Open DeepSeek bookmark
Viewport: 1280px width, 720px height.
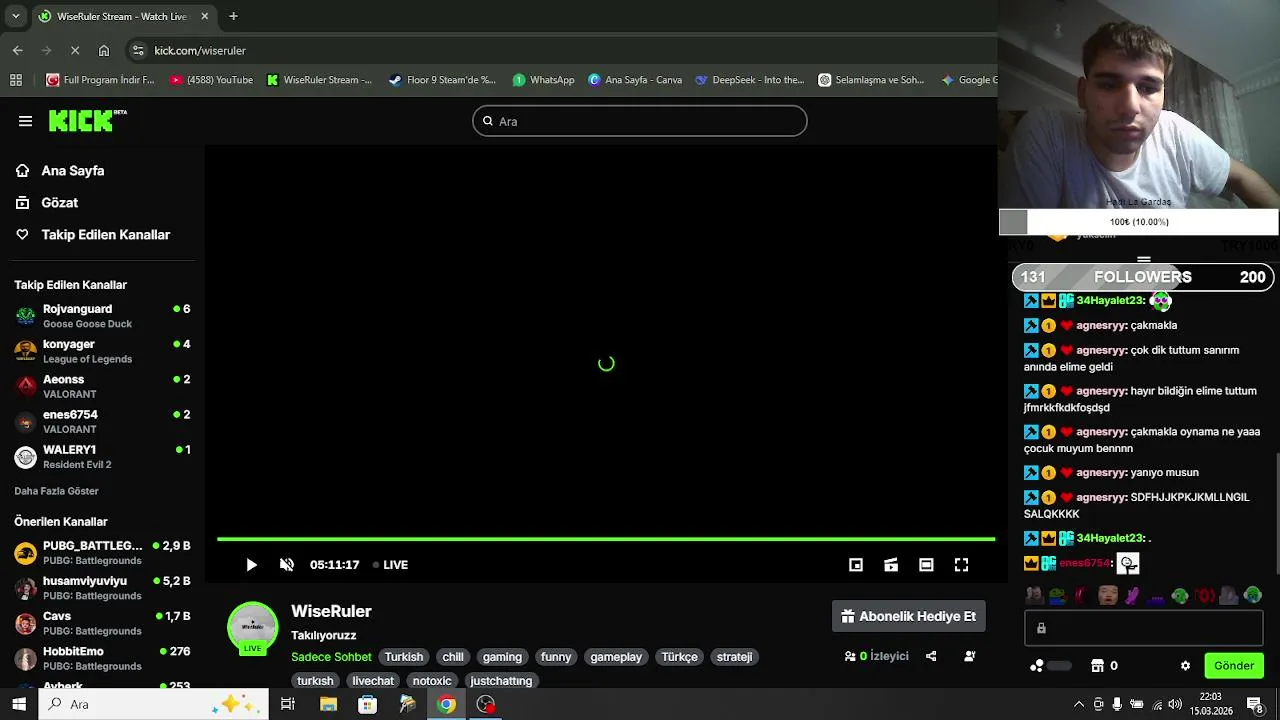750,80
